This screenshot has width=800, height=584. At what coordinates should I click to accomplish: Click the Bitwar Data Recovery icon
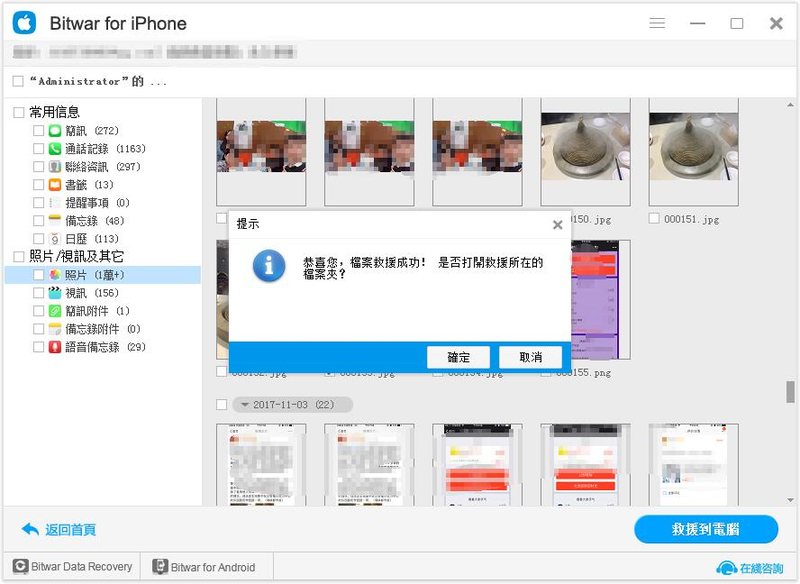pyautogui.click(x=20, y=567)
